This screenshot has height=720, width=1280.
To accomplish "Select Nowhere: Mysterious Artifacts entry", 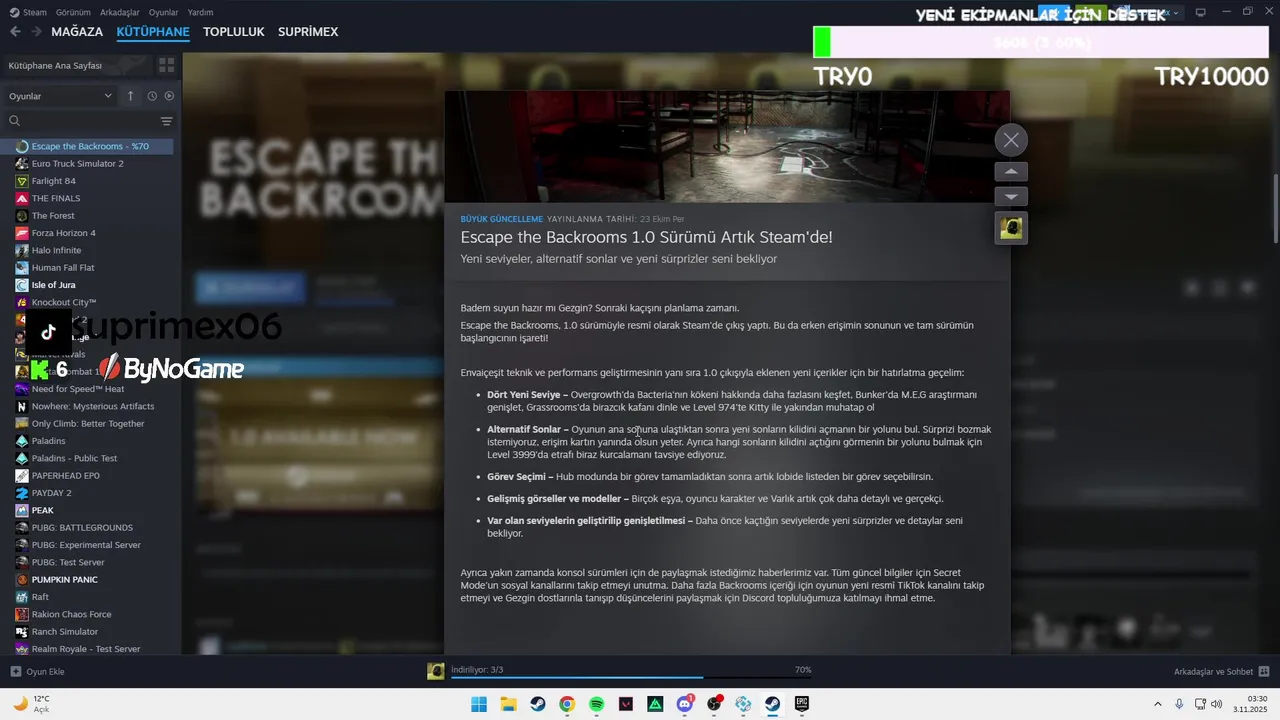I will point(93,406).
